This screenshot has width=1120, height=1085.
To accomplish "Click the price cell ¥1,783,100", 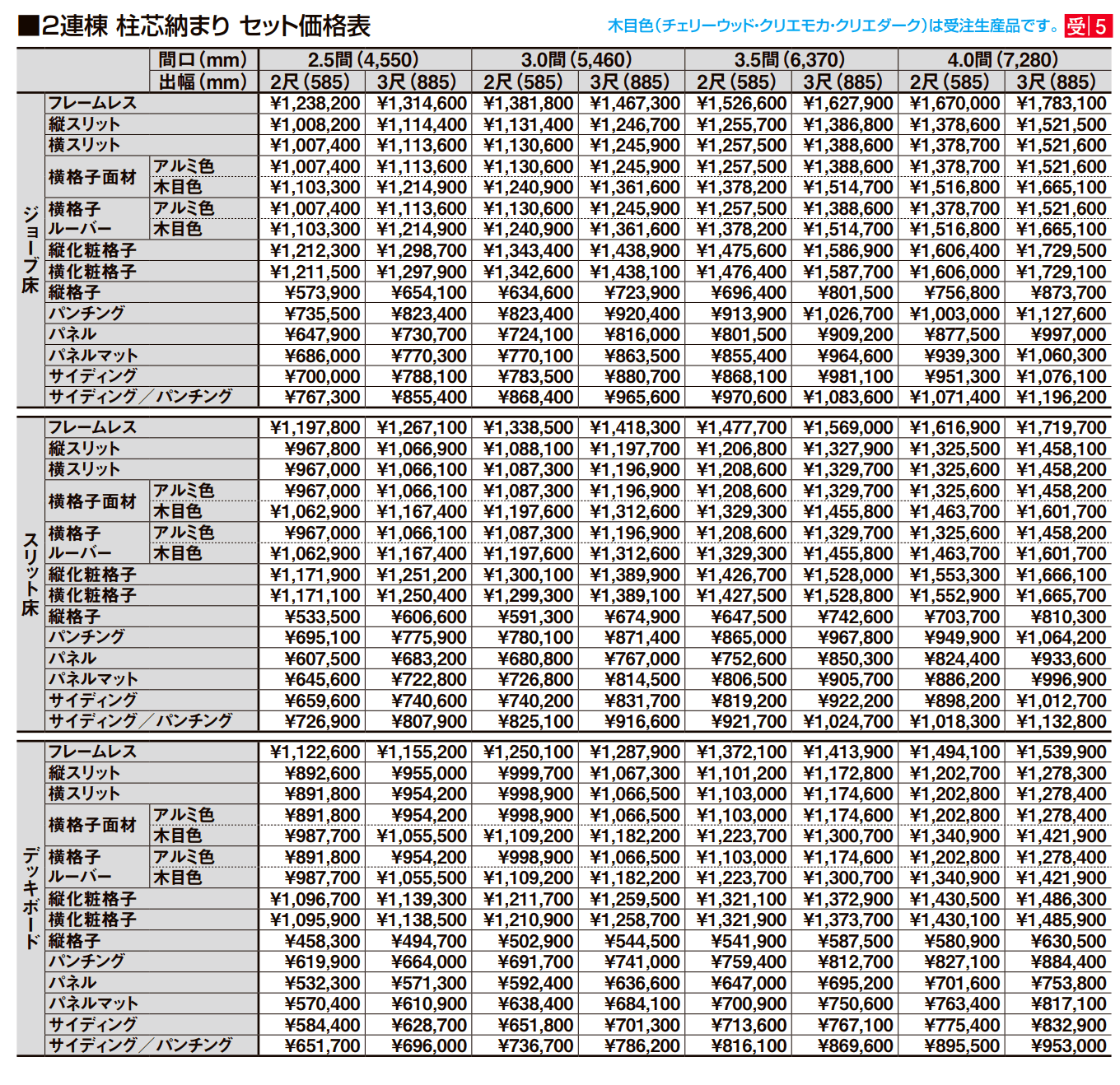I will pos(1061,104).
